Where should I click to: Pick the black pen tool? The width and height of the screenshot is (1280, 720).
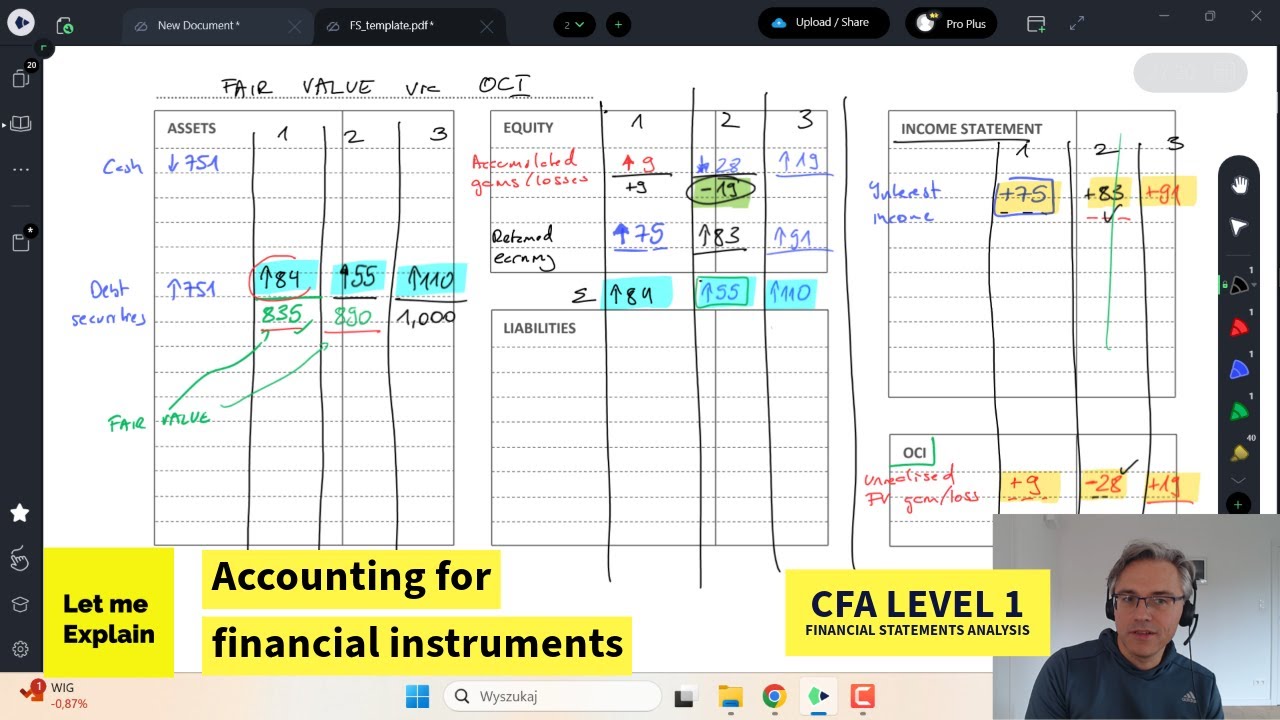click(x=1239, y=285)
